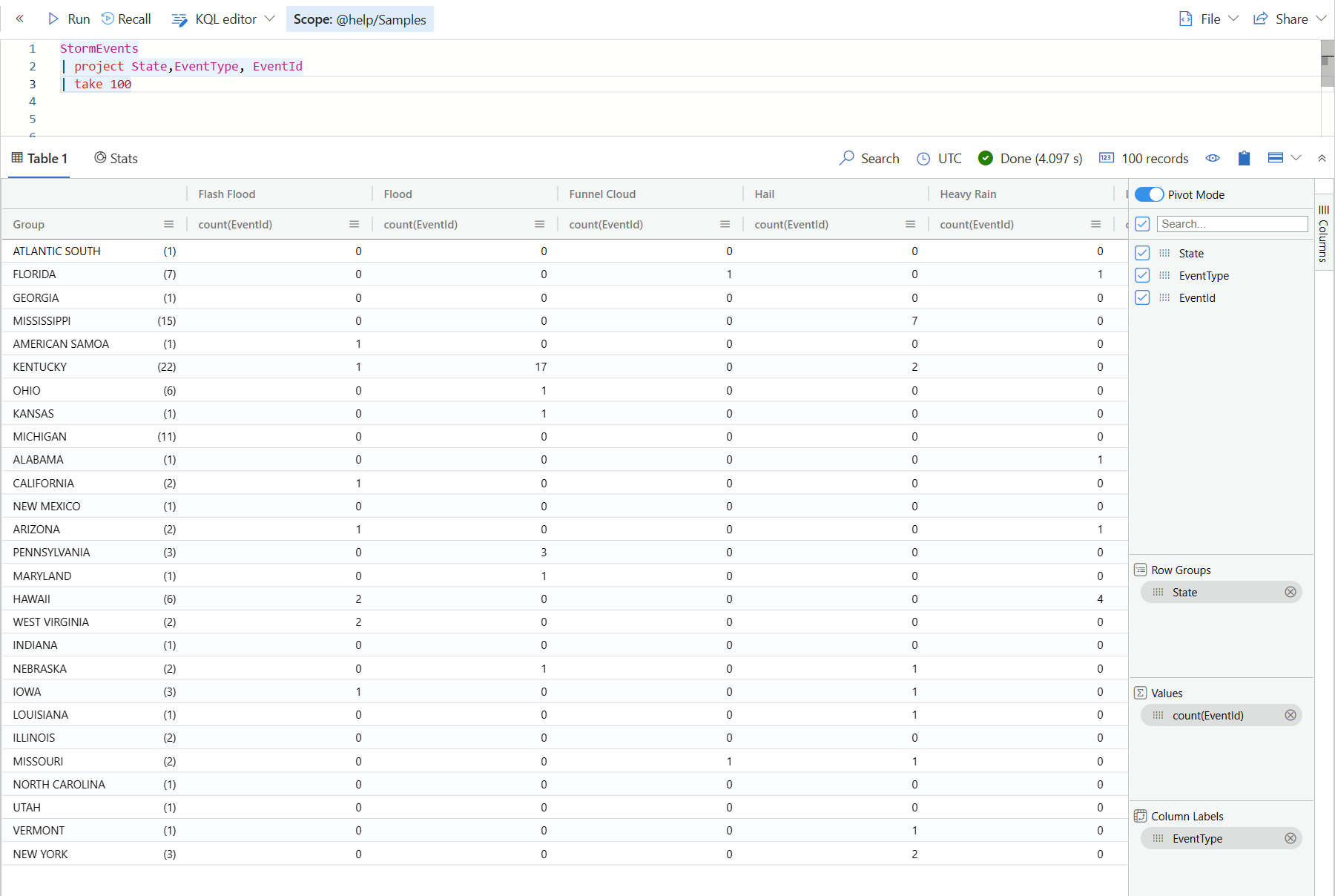1335x896 pixels.
Task: Open Flood count column menu
Action: point(540,224)
